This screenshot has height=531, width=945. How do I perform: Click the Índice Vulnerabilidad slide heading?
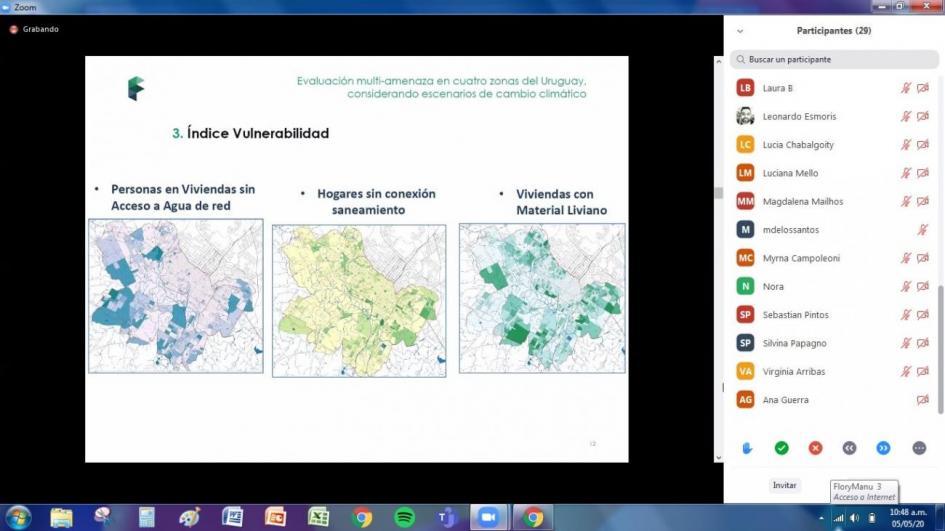(x=251, y=133)
